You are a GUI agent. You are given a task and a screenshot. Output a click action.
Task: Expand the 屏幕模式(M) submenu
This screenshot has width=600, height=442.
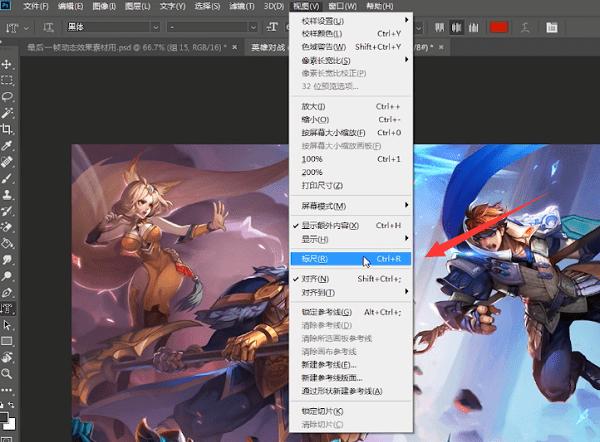tap(350, 206)
